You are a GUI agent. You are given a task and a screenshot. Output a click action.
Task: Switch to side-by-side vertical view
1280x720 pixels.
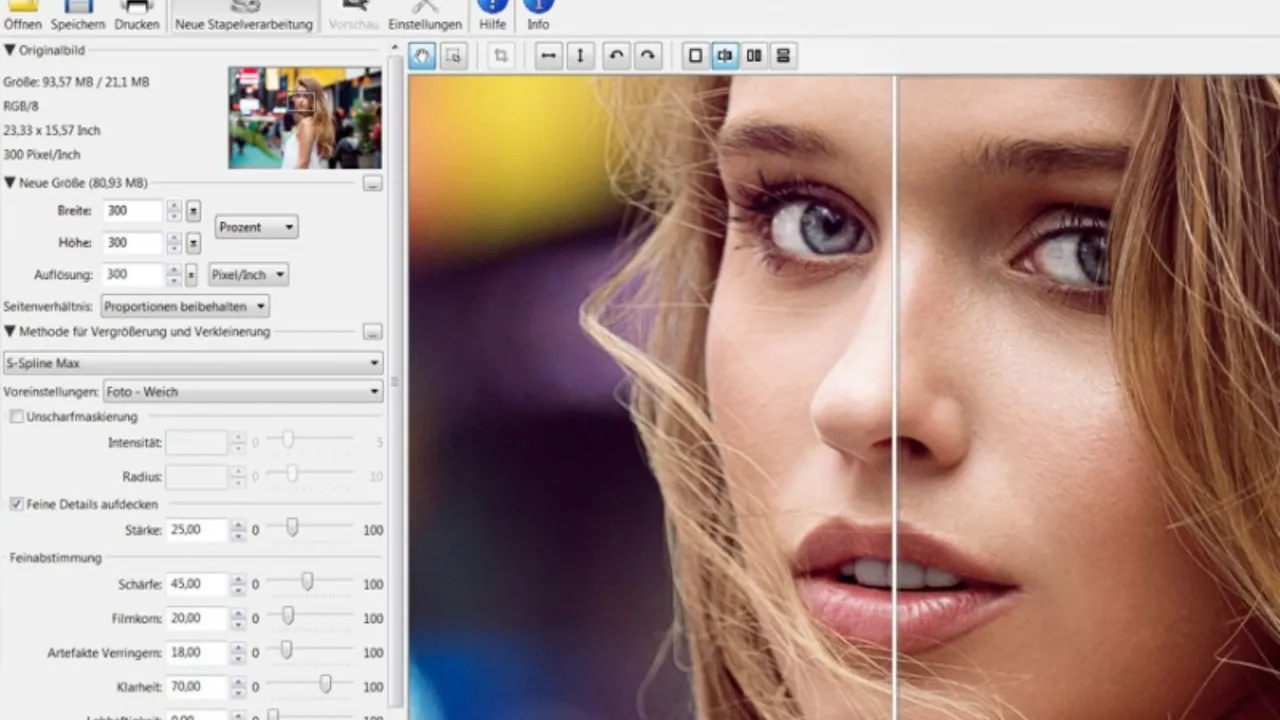pos(754,56)
